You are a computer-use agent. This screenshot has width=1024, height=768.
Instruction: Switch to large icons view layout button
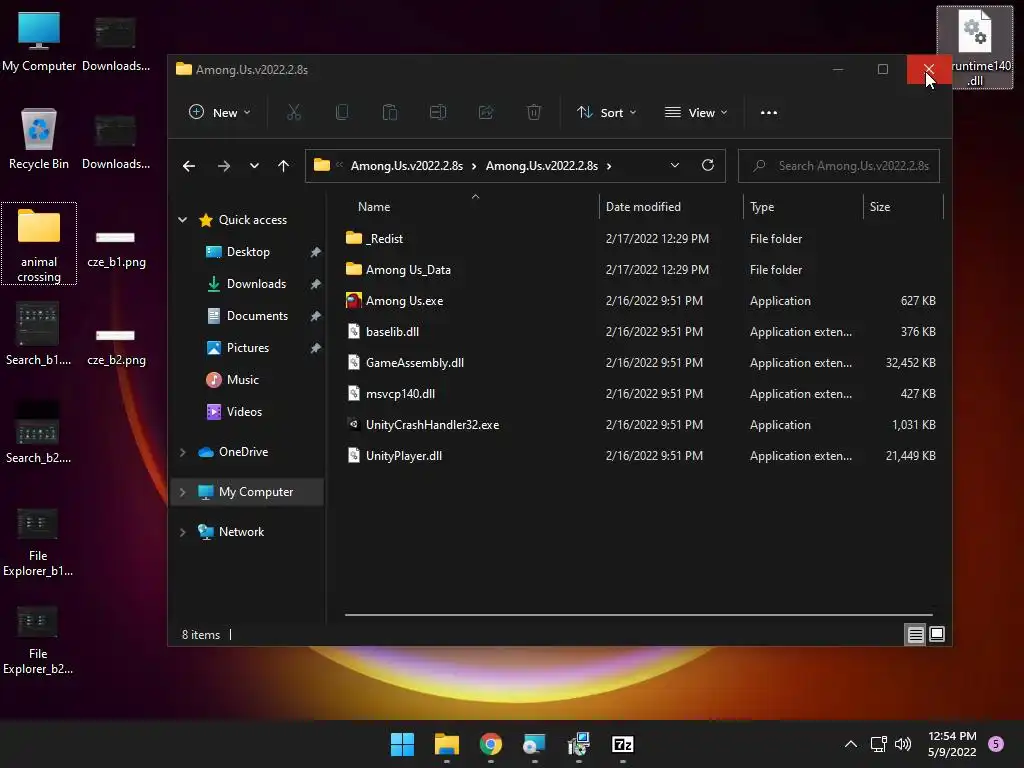(x=936, y=634)
